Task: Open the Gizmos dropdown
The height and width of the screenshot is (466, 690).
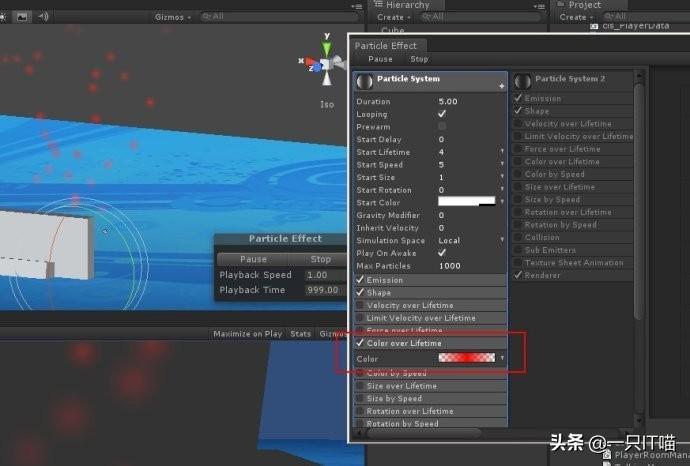Action: pyautogui.click(x=173, y=17)
